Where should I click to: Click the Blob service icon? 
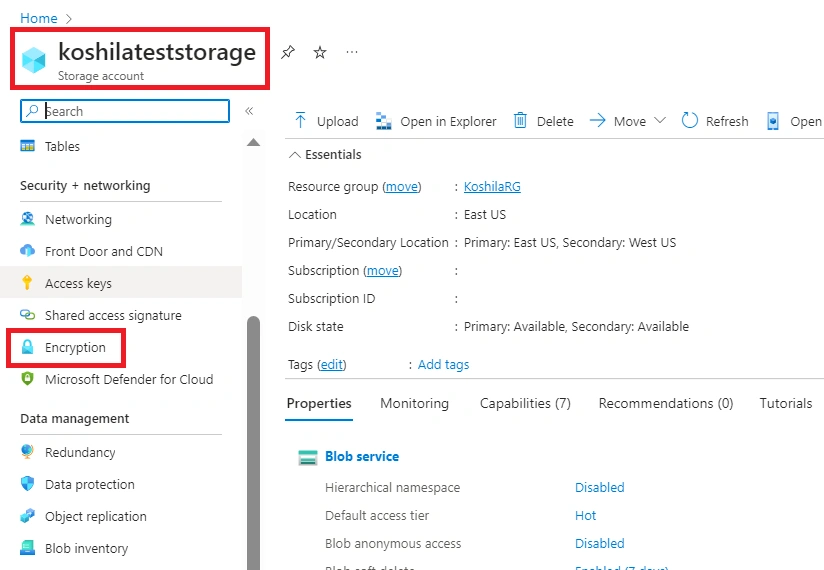tap(308, 457)
